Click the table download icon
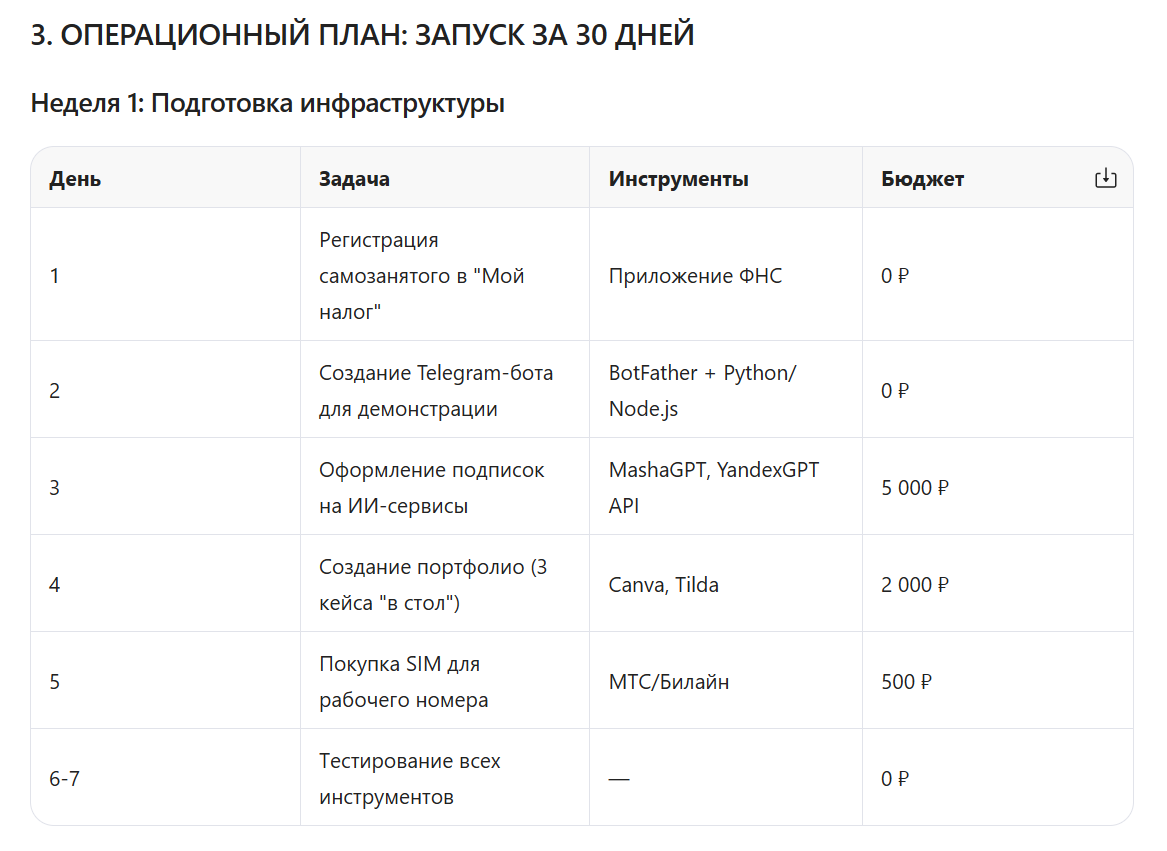Image resolution: width=1167 pixels, height=851 pixels. pyautogui.click(x=1105, y=178)
